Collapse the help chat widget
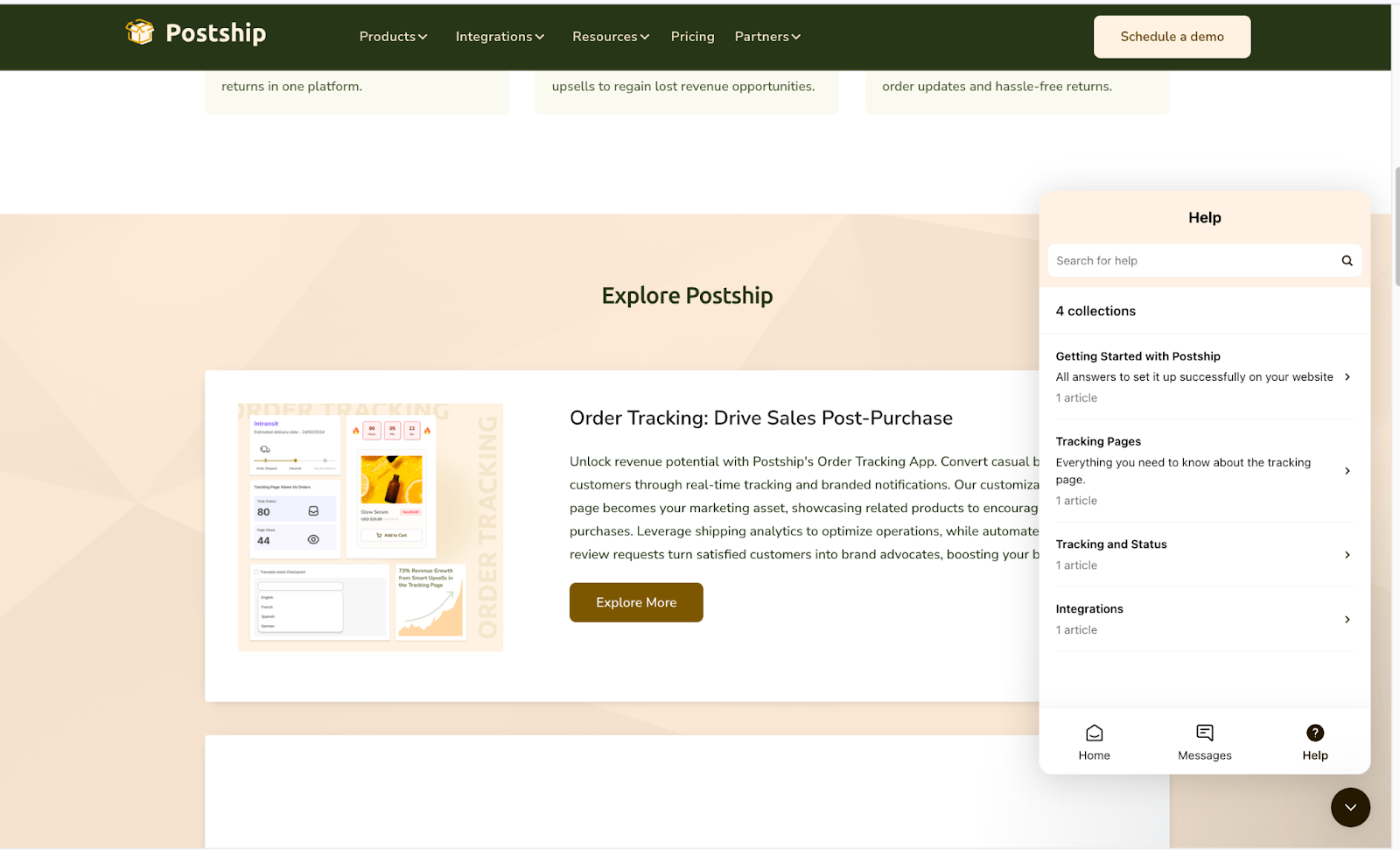 (x=1350, y=807)
